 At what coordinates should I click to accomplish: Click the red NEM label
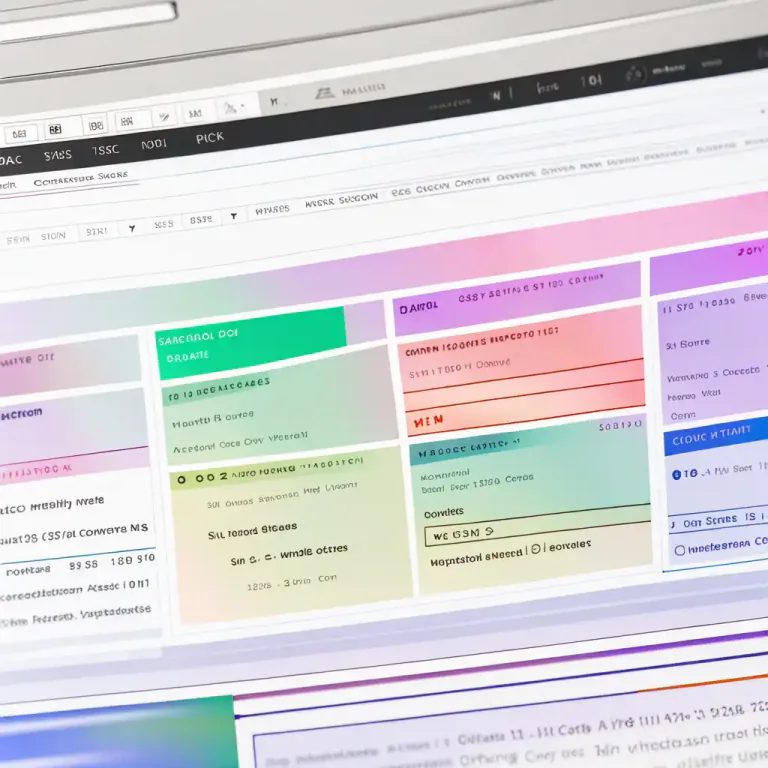pos(428,421)
